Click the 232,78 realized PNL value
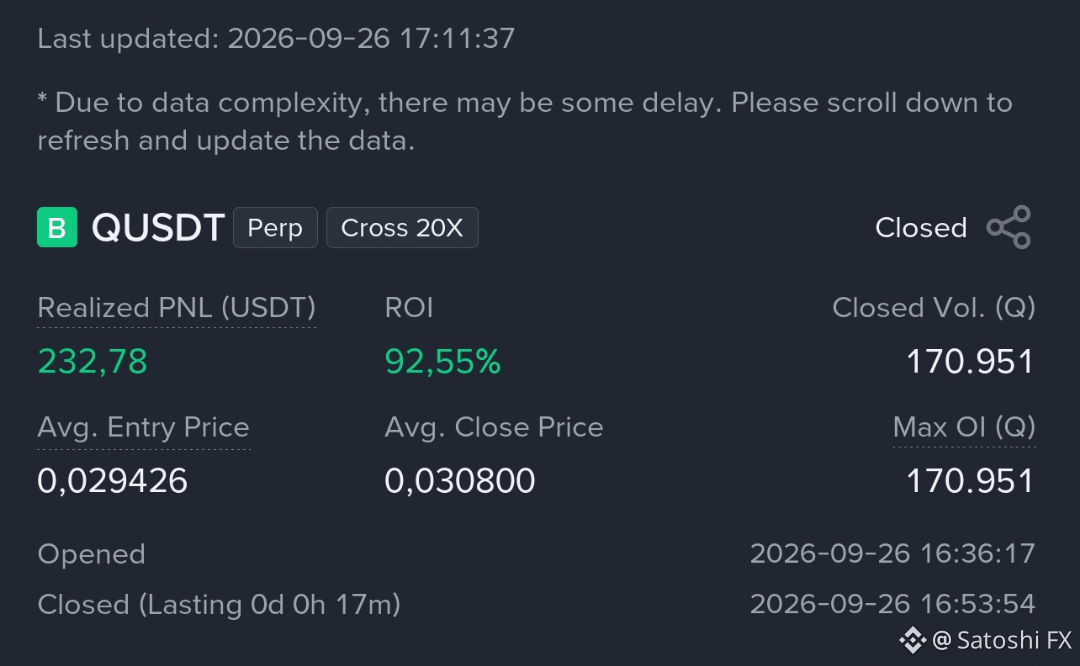Screen dimensions: 1080x666 tap(92, 362)
